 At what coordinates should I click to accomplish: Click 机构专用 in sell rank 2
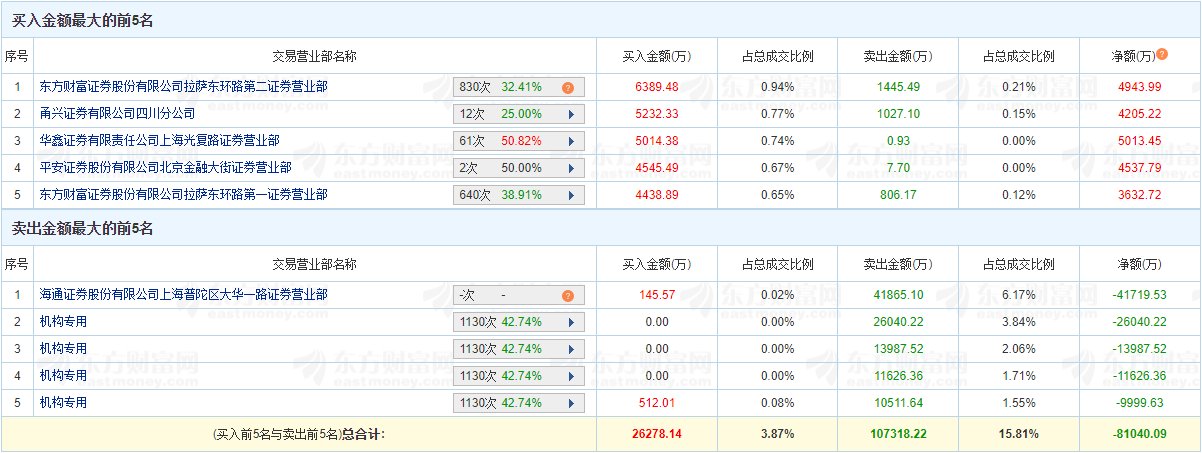[x=64, y=322]
